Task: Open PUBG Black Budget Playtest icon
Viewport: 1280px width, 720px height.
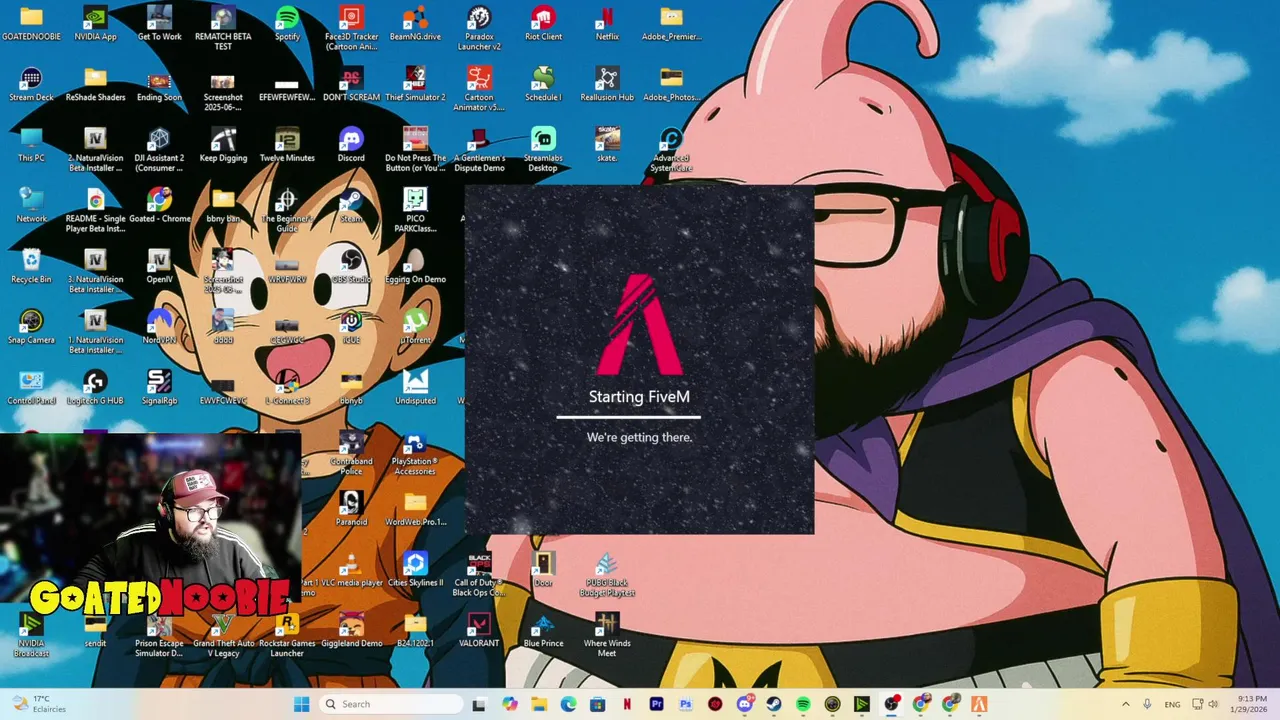Action: (x=607, y=574)
